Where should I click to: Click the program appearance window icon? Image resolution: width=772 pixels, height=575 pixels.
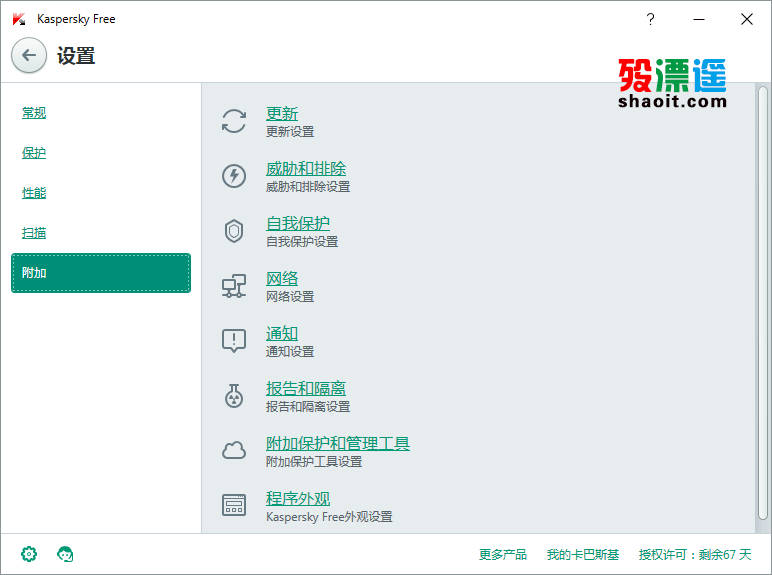click(x=234, y=505)
